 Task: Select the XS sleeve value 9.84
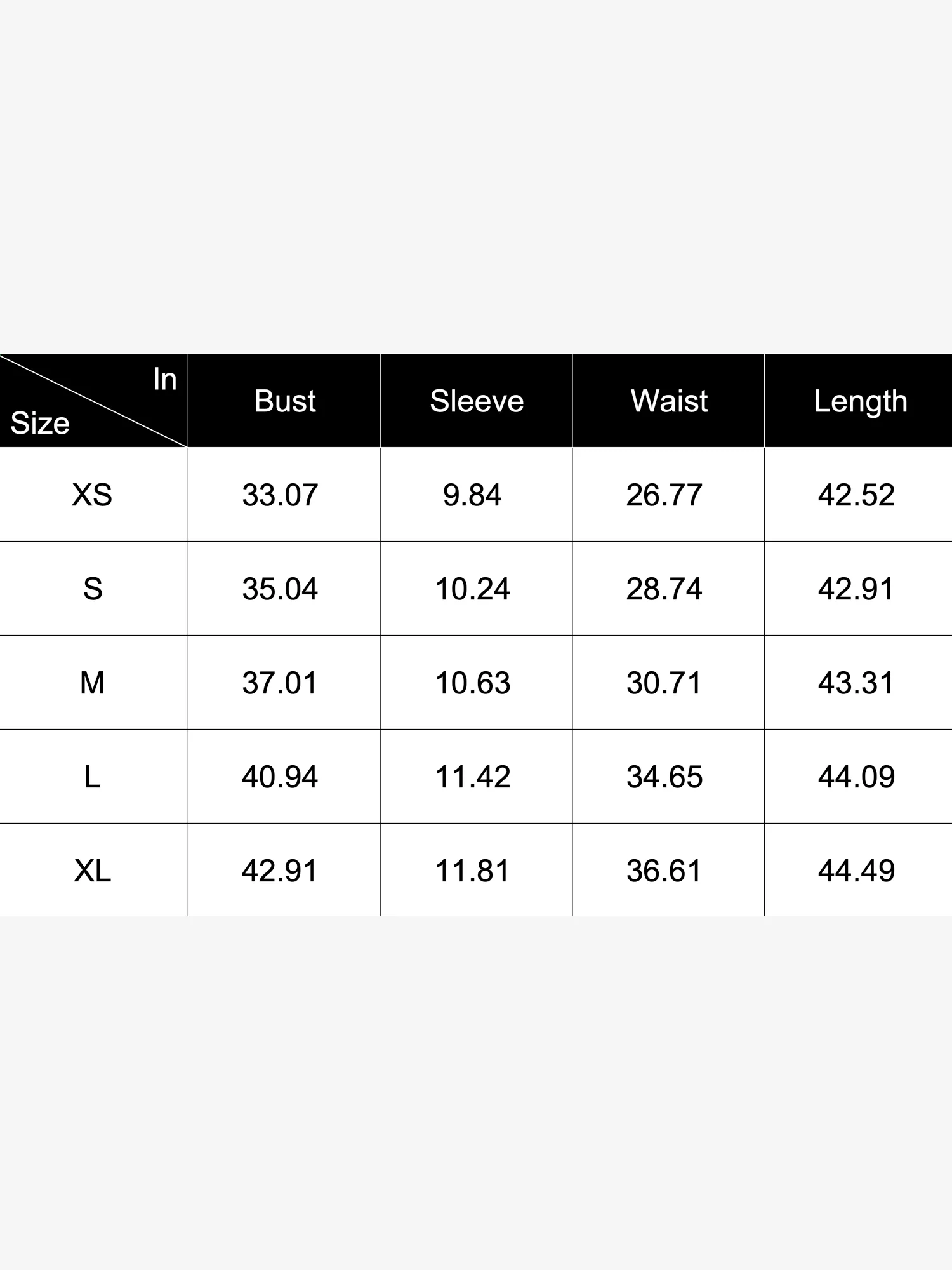click(472, 495)
